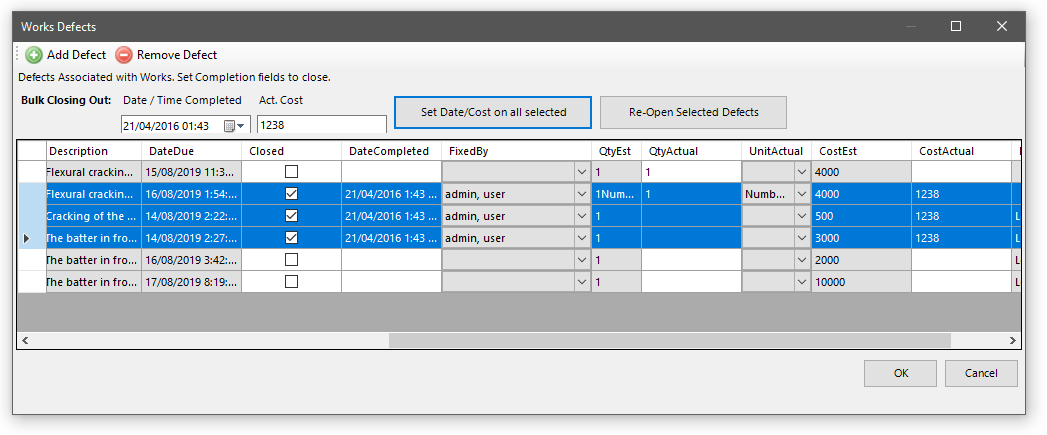This screenshot has width=1047, height=435.
Task: Tick Closed checkbox for 15/08/2019 defect
Action: 291,172
